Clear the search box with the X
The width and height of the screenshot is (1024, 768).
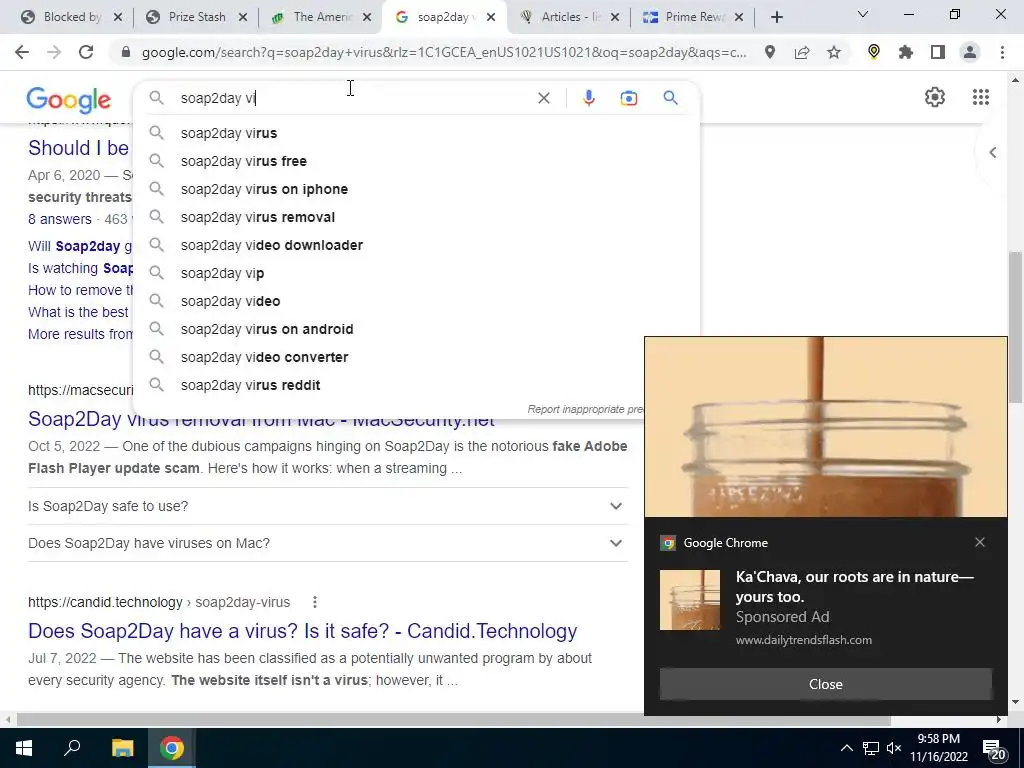tap(543, 98)
